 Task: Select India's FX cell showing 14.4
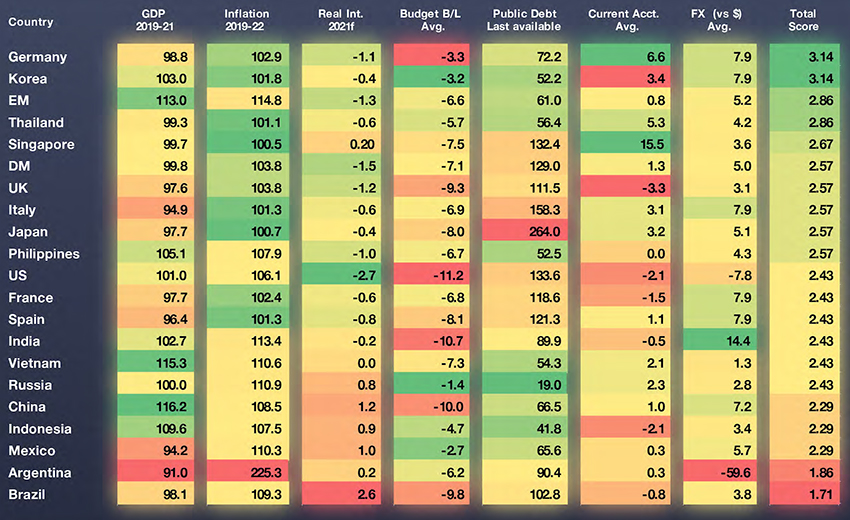point(715,341)
